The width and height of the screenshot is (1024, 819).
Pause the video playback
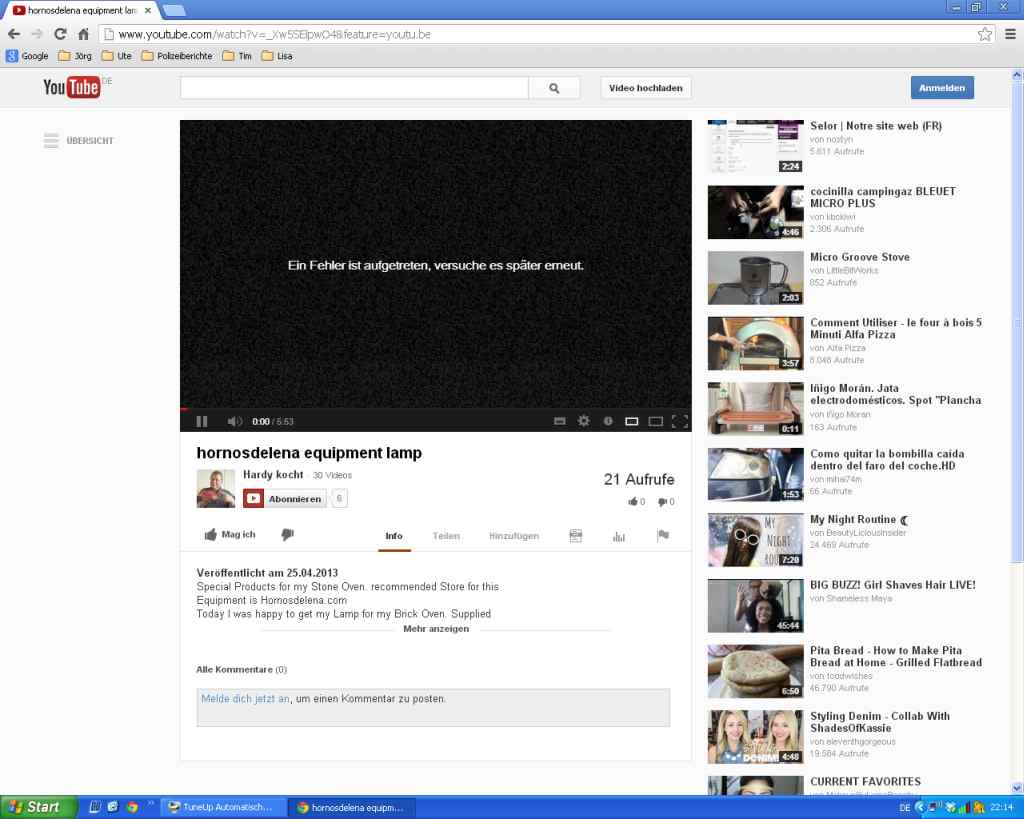(x=202, y=422)
